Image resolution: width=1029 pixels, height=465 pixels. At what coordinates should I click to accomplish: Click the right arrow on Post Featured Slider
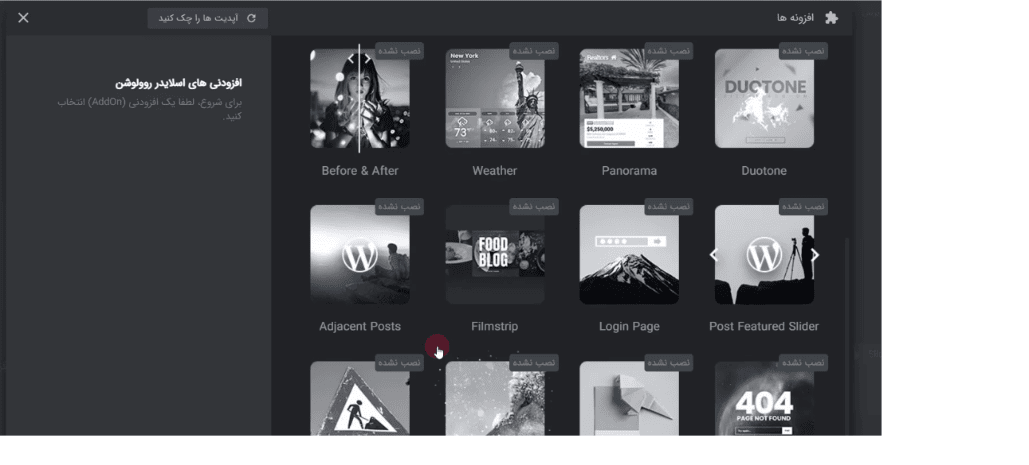[815, 255]
